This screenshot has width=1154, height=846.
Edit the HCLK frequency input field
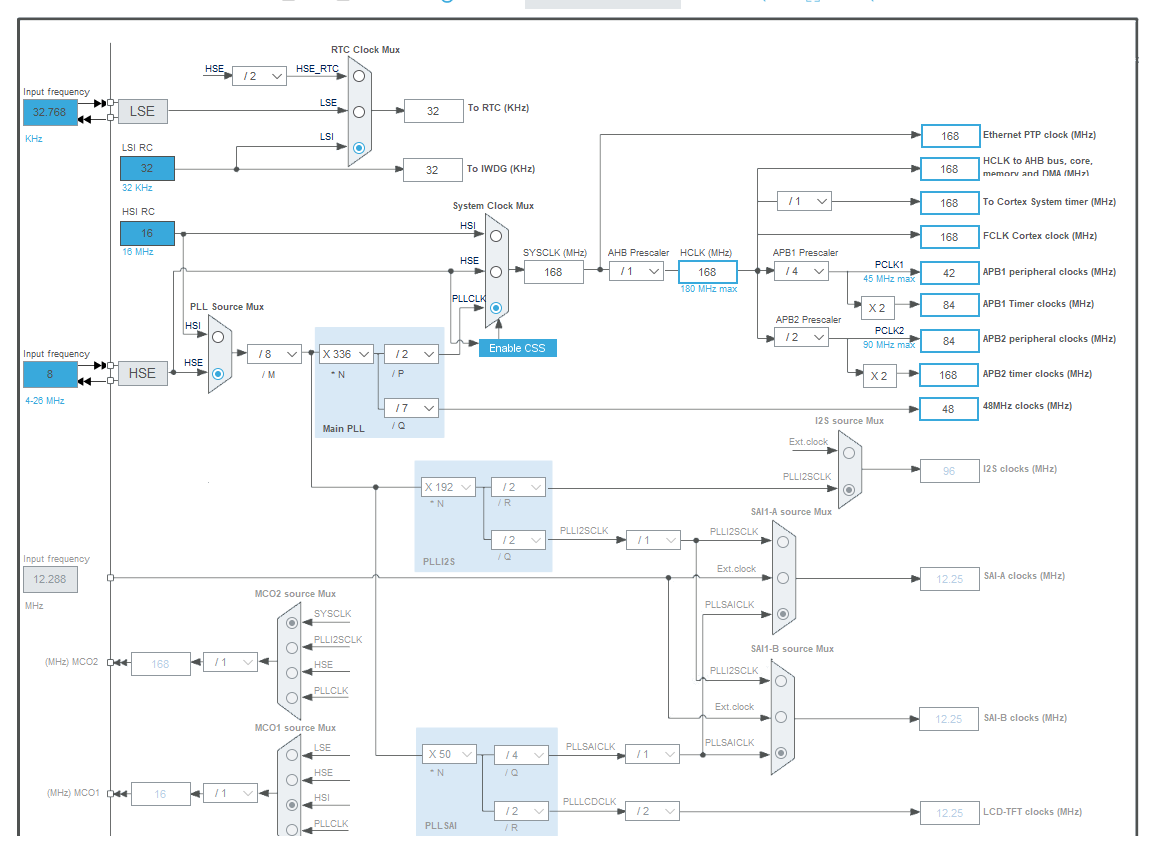(707, 271)
